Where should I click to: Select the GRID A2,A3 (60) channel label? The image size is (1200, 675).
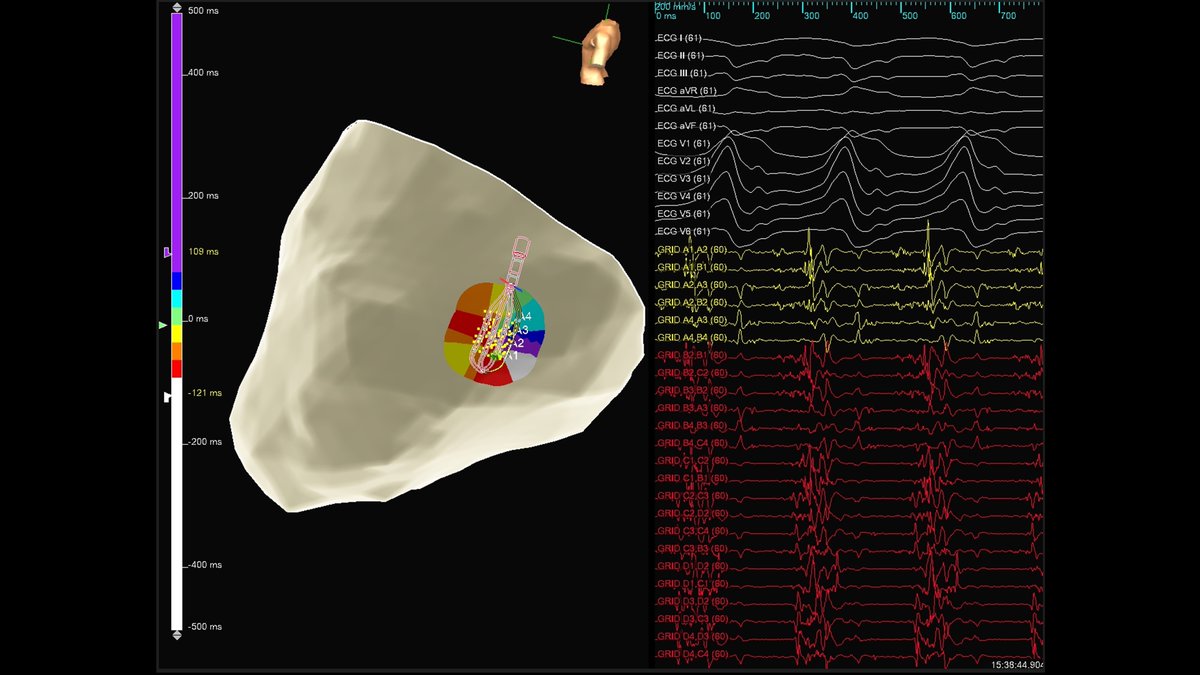click(691, 284)
